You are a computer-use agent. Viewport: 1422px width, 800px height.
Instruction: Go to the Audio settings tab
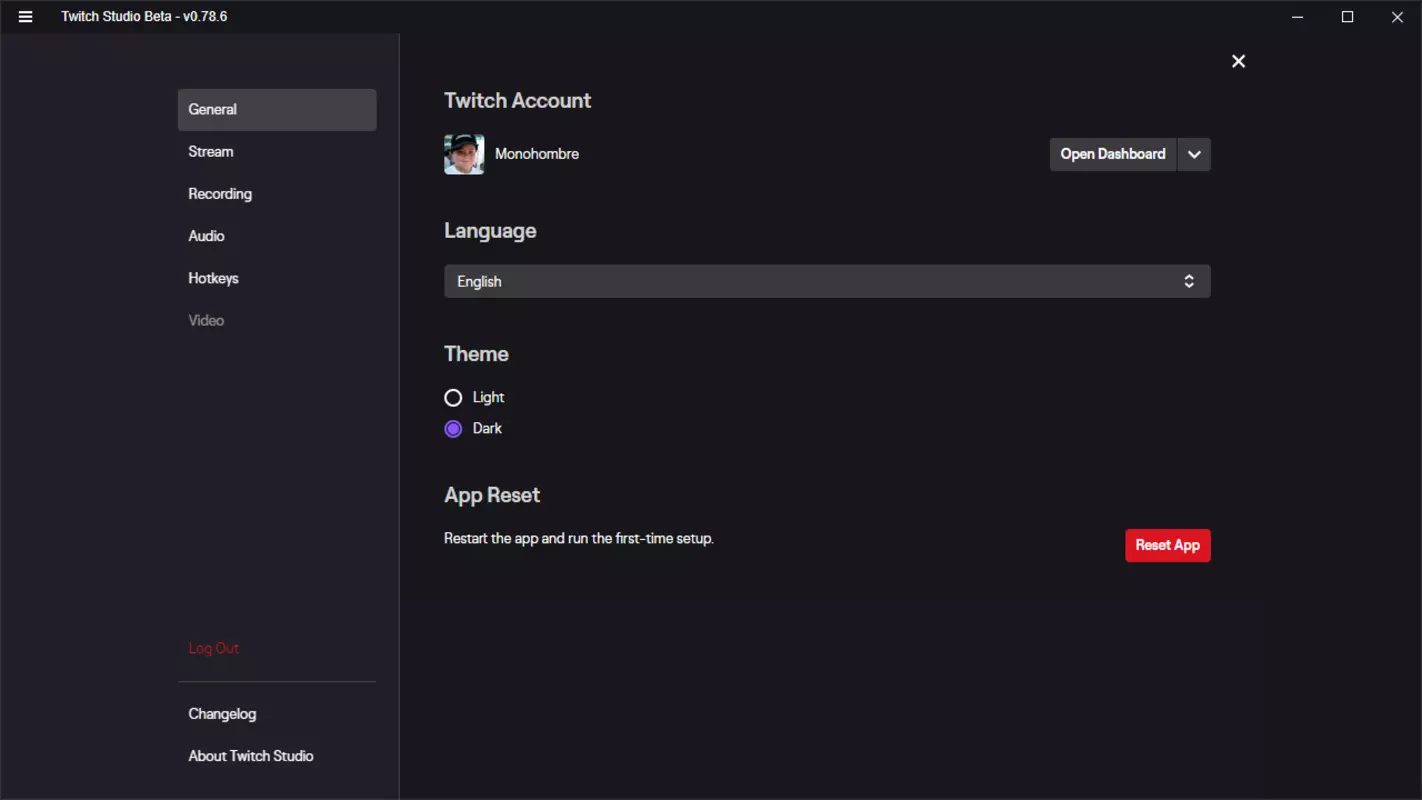tap(277, 236)
